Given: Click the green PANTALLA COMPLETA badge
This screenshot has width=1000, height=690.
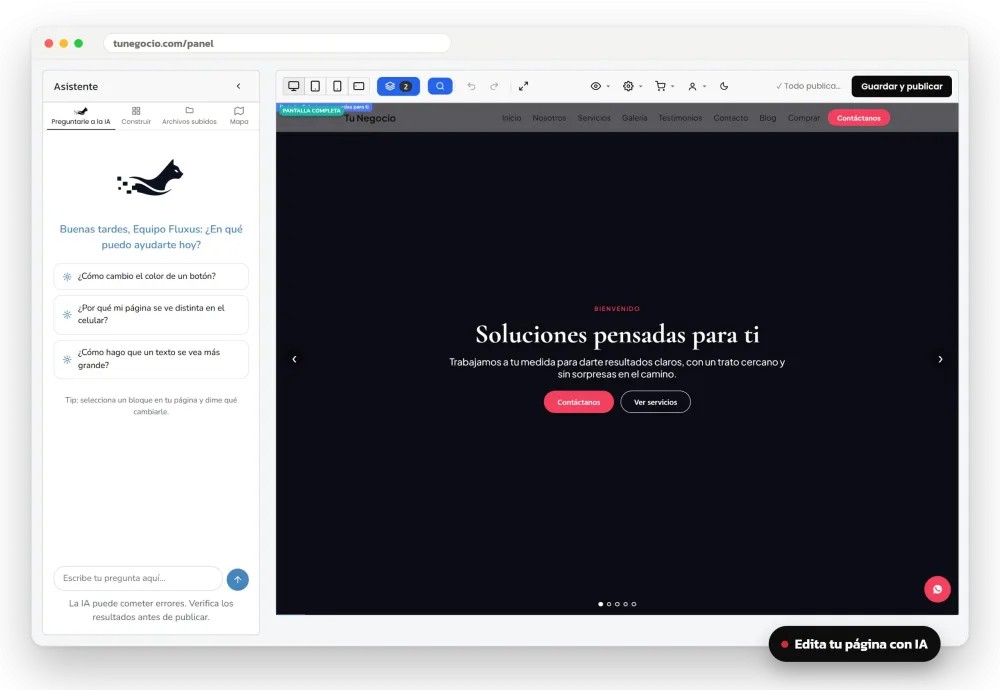Looking at the screenshot, I should [311, 111].
